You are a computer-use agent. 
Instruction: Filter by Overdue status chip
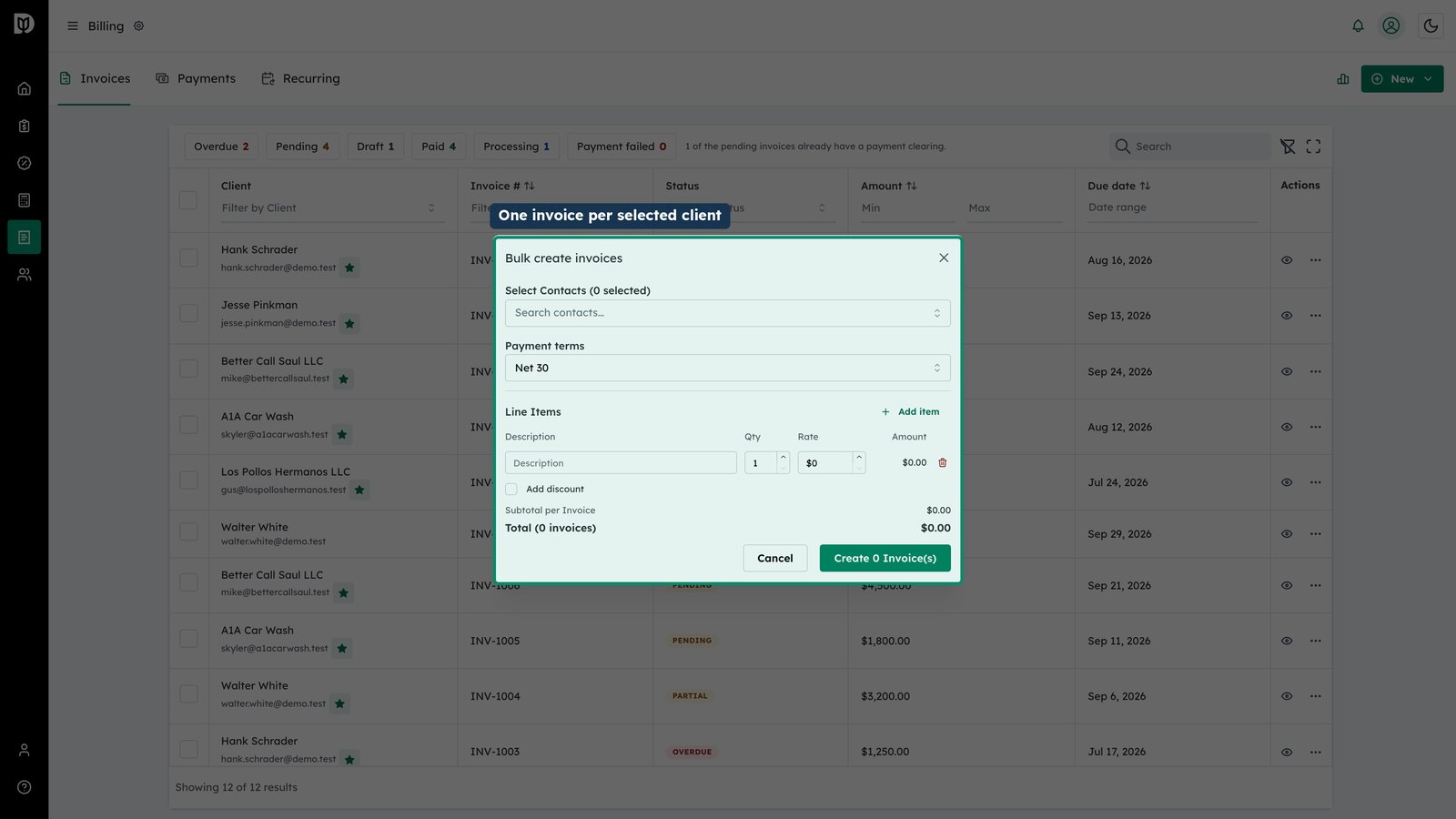(x=221, y=147)
